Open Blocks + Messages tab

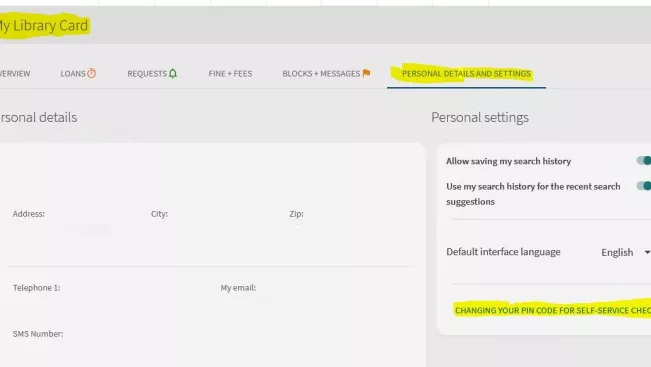326,74
